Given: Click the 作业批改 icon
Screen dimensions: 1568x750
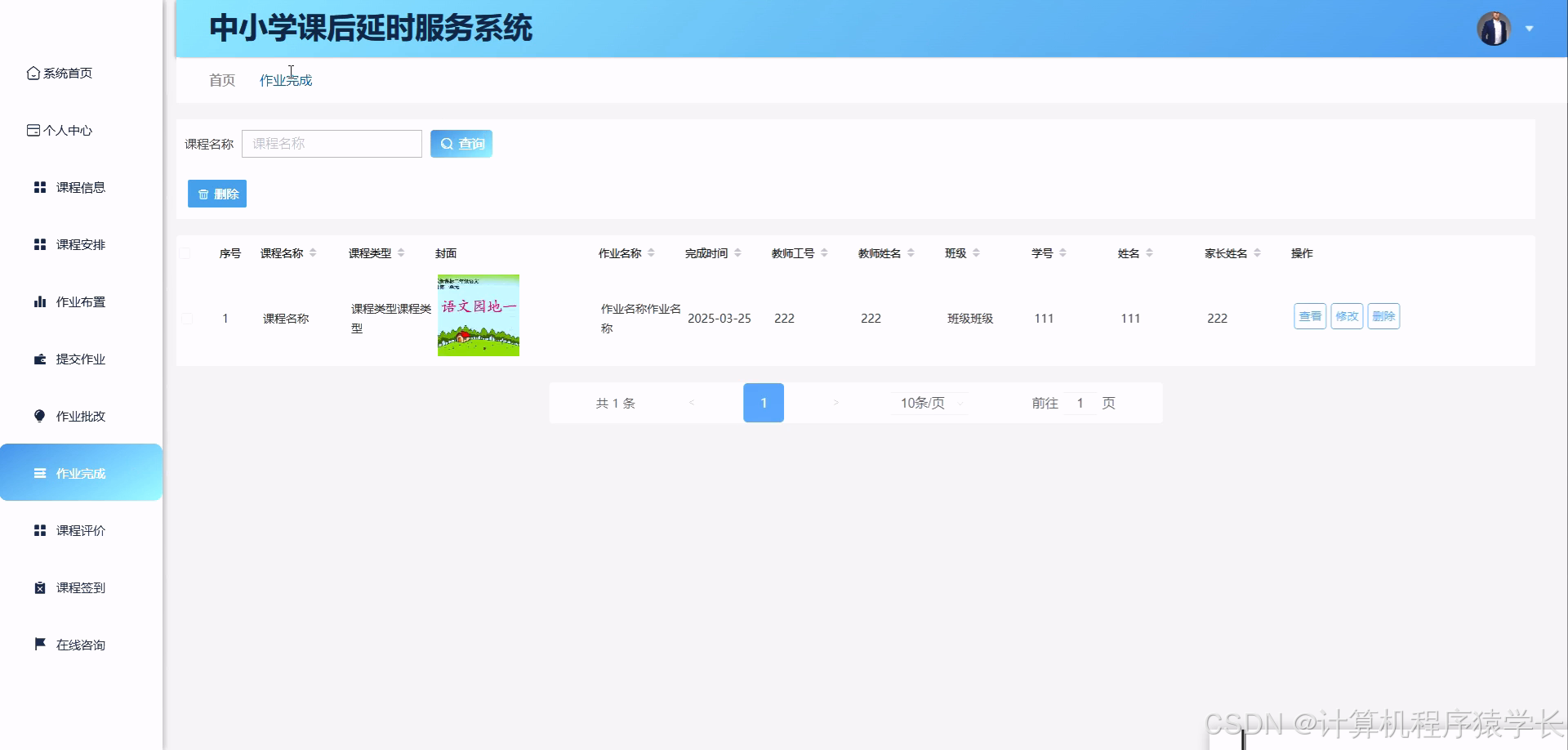Looking at the screenshot, I should coord(39,415).
